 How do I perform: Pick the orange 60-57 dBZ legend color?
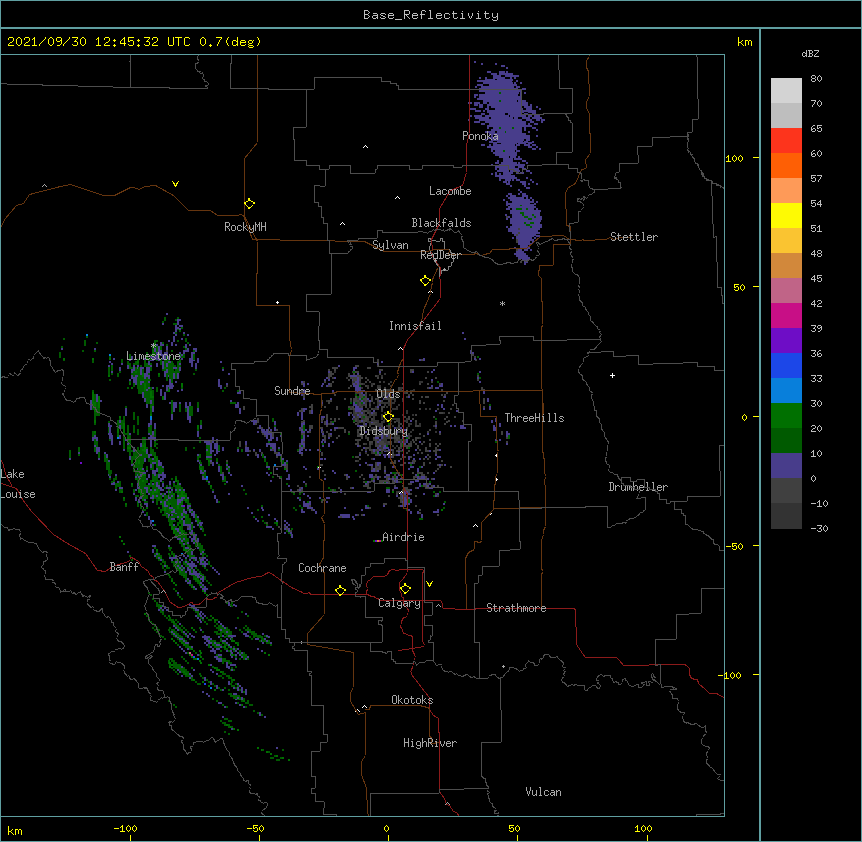click(786, 165)
